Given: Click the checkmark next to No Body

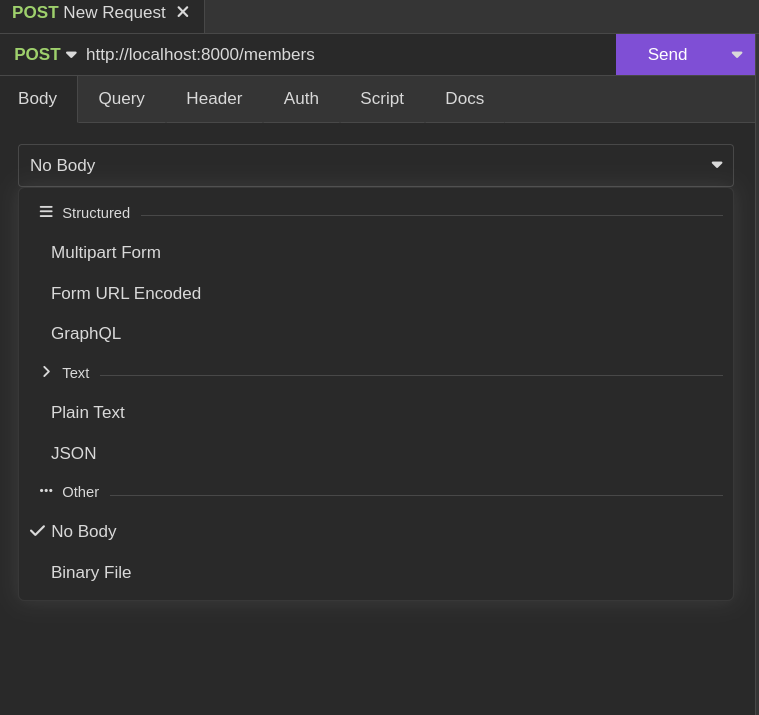Looking at the screenshot, I should click(37, 531).
